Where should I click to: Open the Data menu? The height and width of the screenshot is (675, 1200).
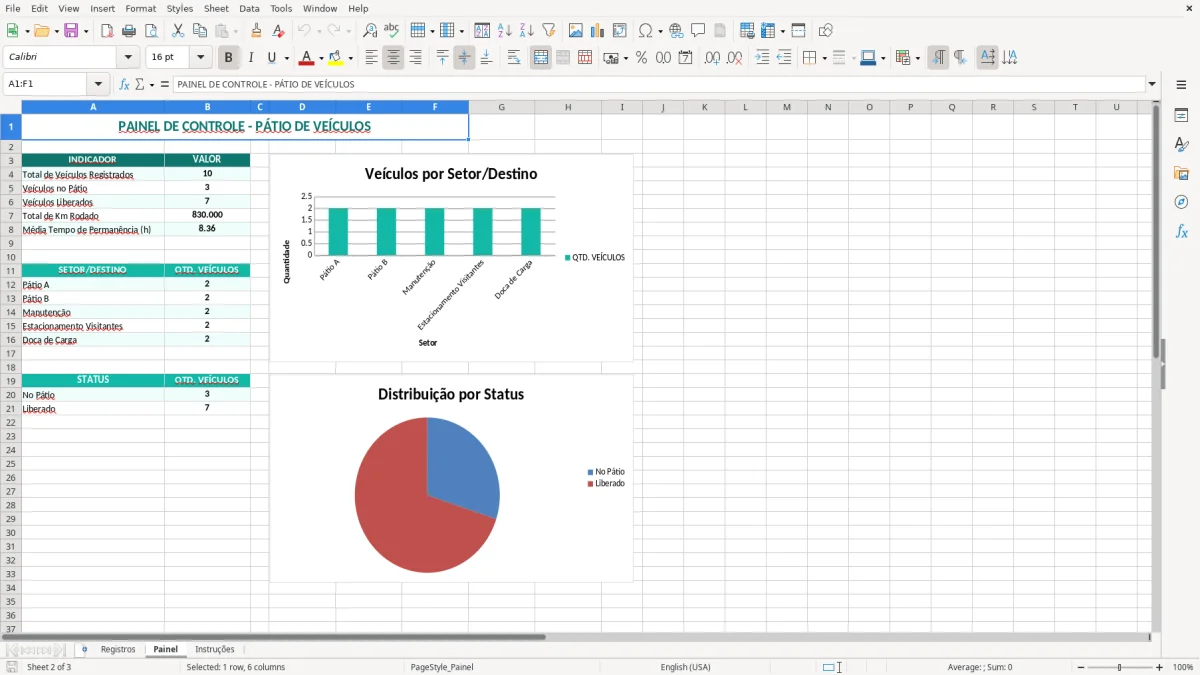249,9
